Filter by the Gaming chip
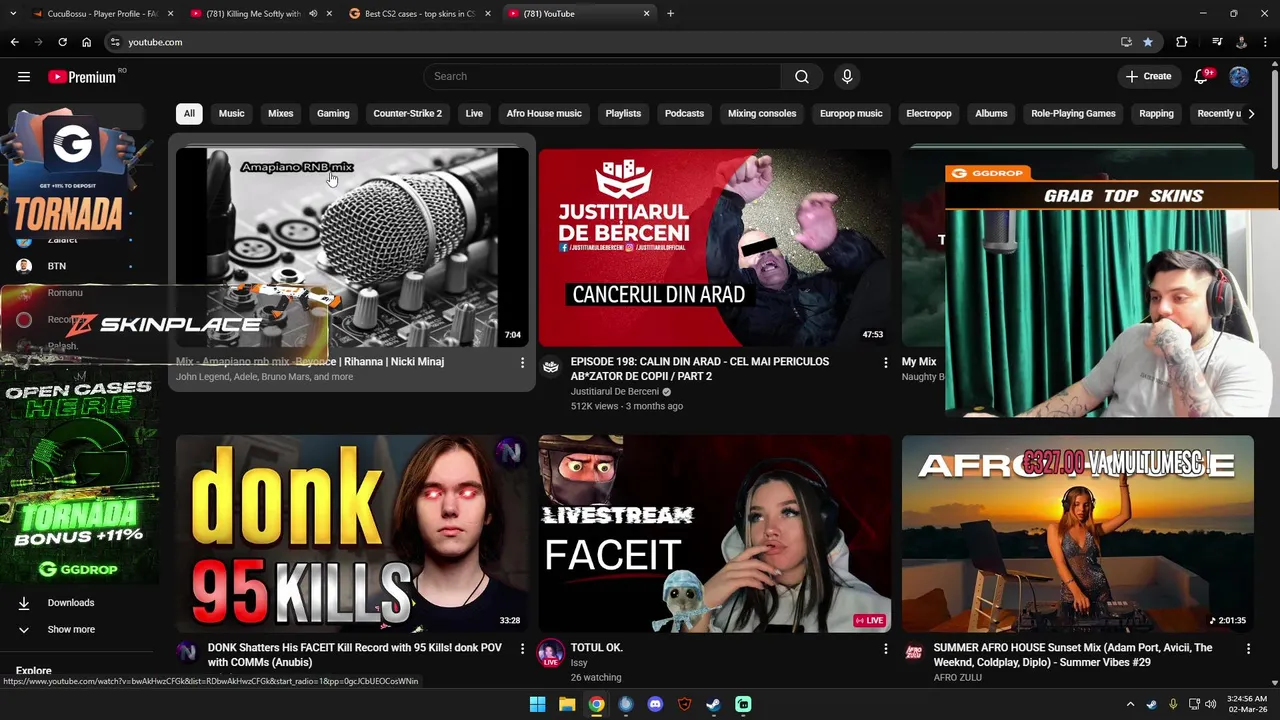Viewport: 1280px width, 720px height. 333,114
